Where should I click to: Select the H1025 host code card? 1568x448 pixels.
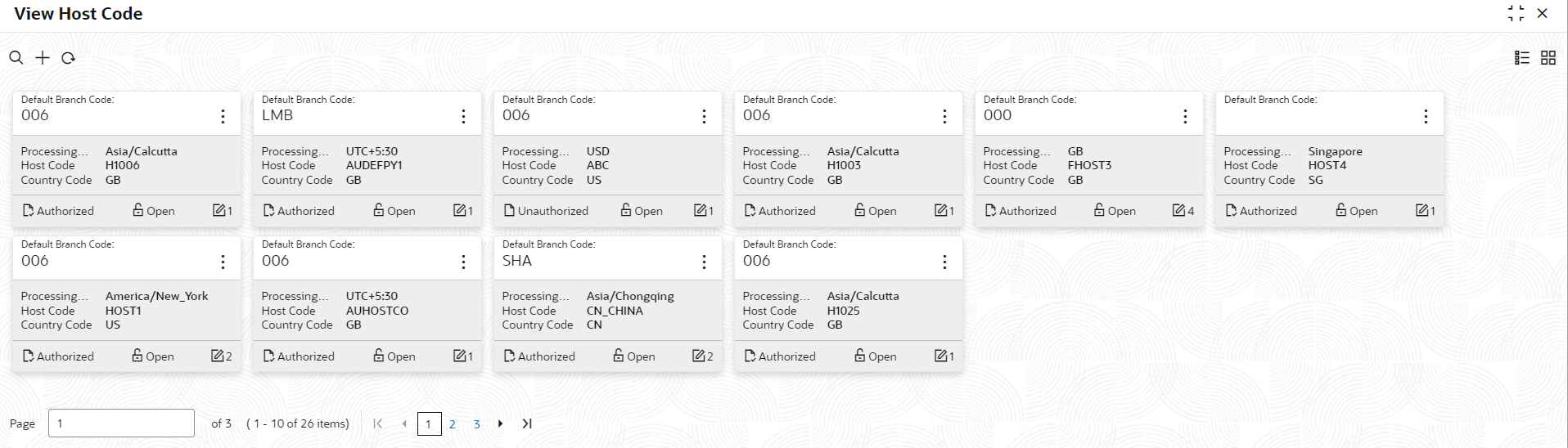pyautogui.click(x=848, y=311)
